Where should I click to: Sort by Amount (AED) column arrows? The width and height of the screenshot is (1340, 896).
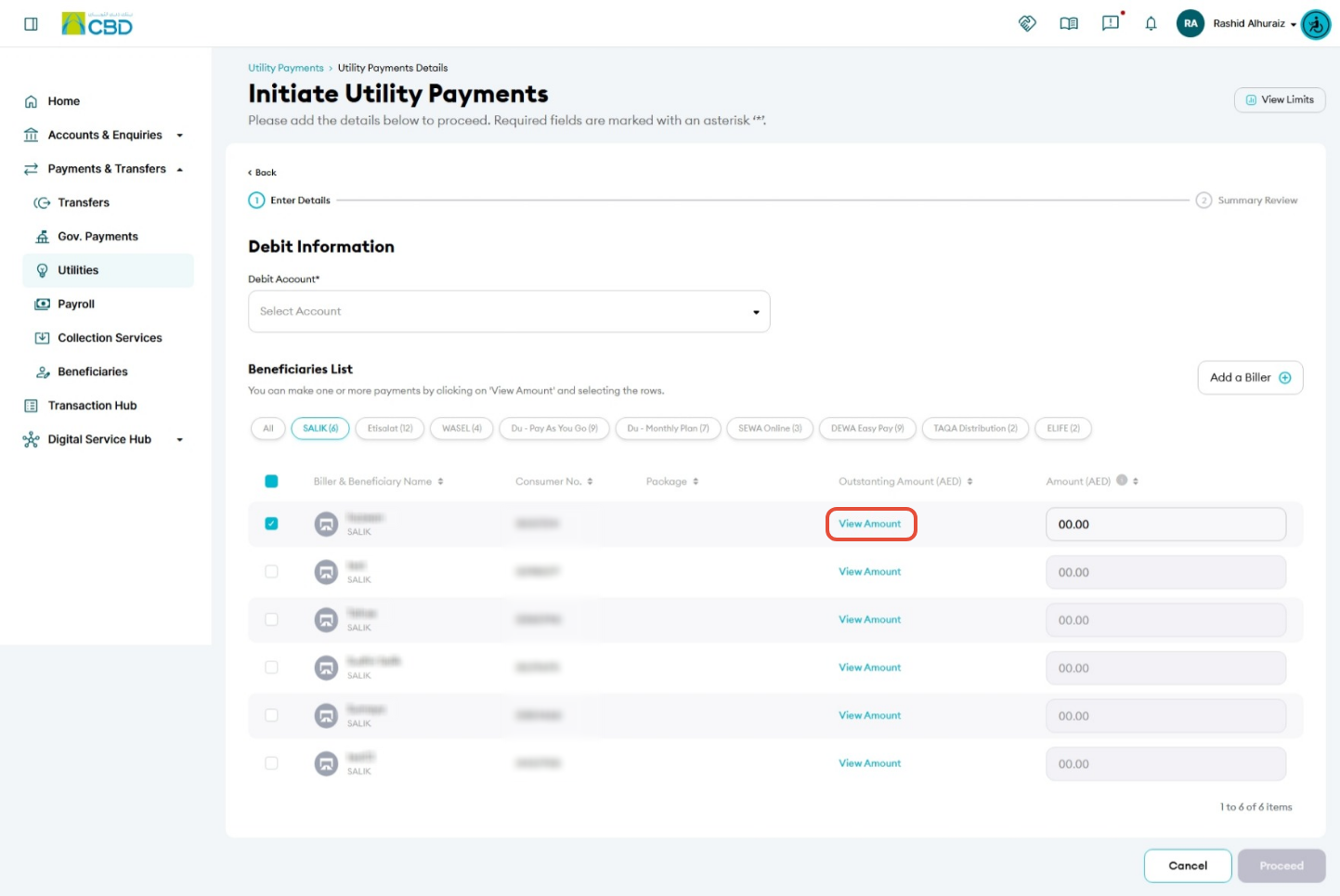pos(1136,481)
